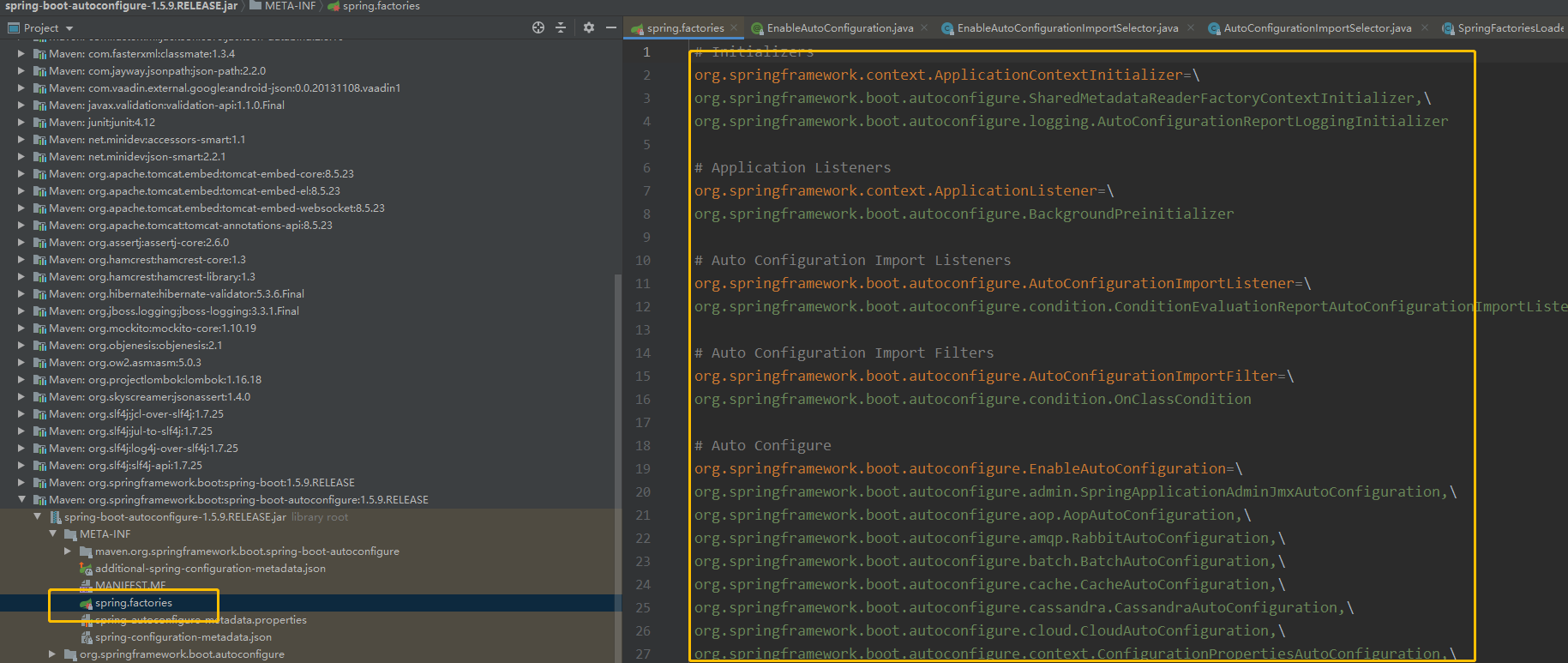Select MANIFEST.MF file

(x=130, y=586)
